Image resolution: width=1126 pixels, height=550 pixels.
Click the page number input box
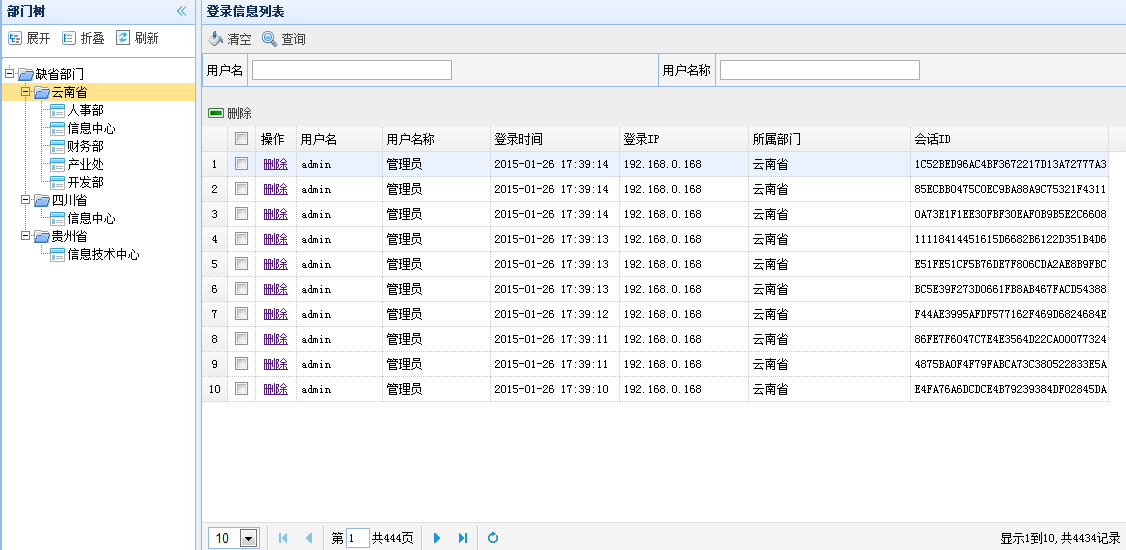[358, 538]
